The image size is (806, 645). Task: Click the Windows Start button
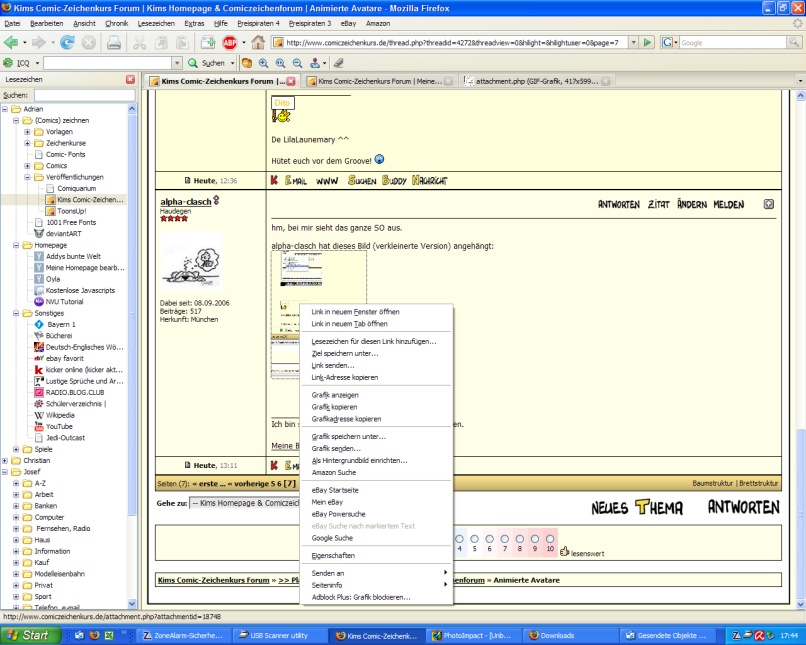[x=27, y=635]
